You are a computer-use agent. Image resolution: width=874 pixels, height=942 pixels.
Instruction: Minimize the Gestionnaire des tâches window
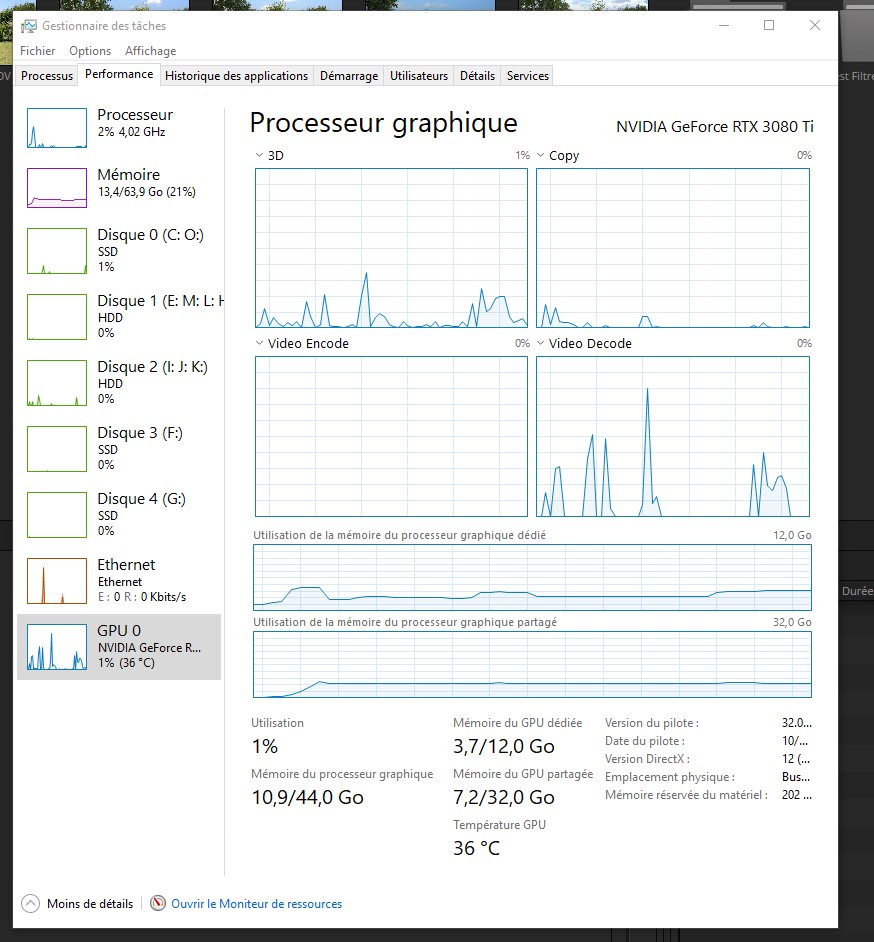(724, 25)
